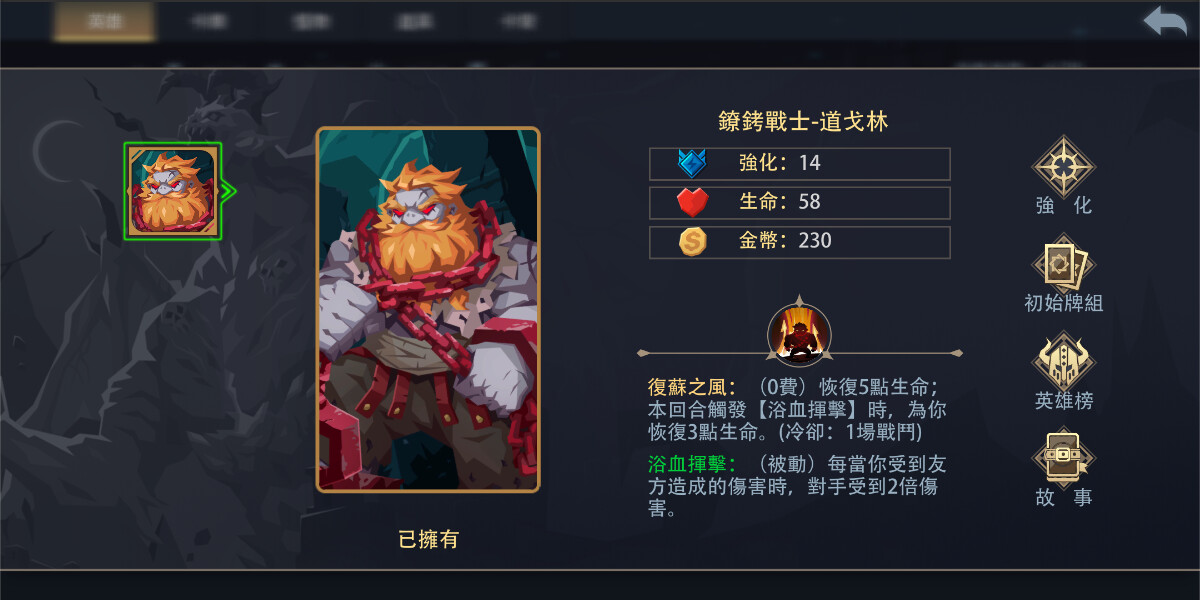This screenshot has height=600, width=1200.
Task: Select the 金幣: 230 stat row
Action: [800, 241]
